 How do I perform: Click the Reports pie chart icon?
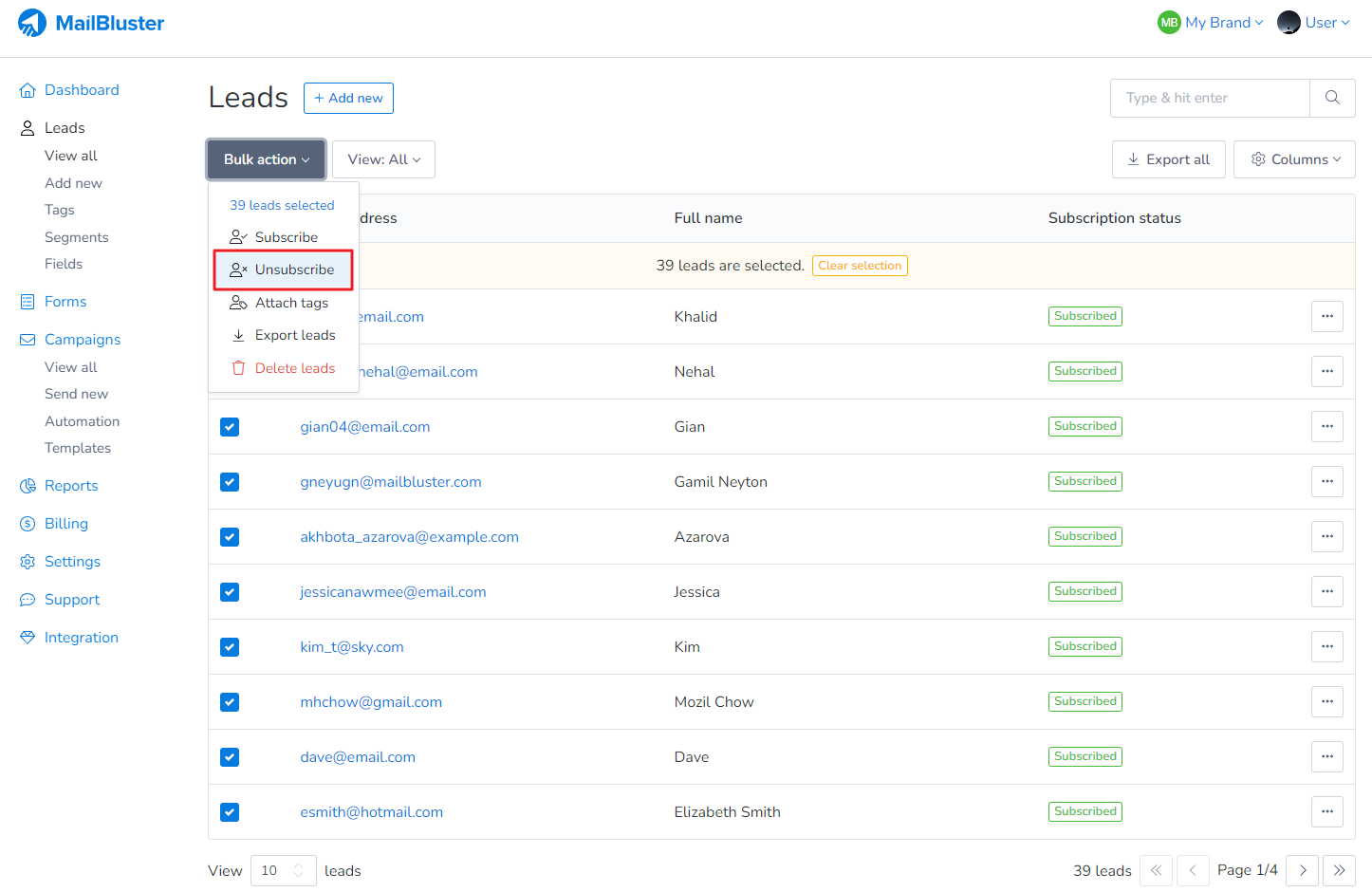click(28, 486)
